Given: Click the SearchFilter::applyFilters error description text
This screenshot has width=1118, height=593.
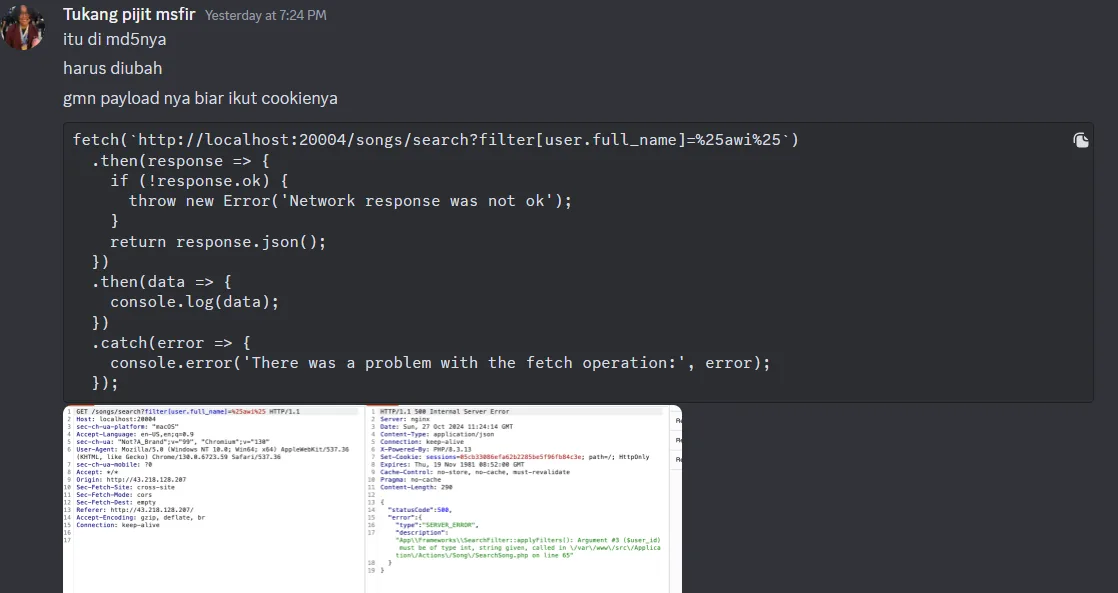Looking at the screenshot, I should [528, 547].
